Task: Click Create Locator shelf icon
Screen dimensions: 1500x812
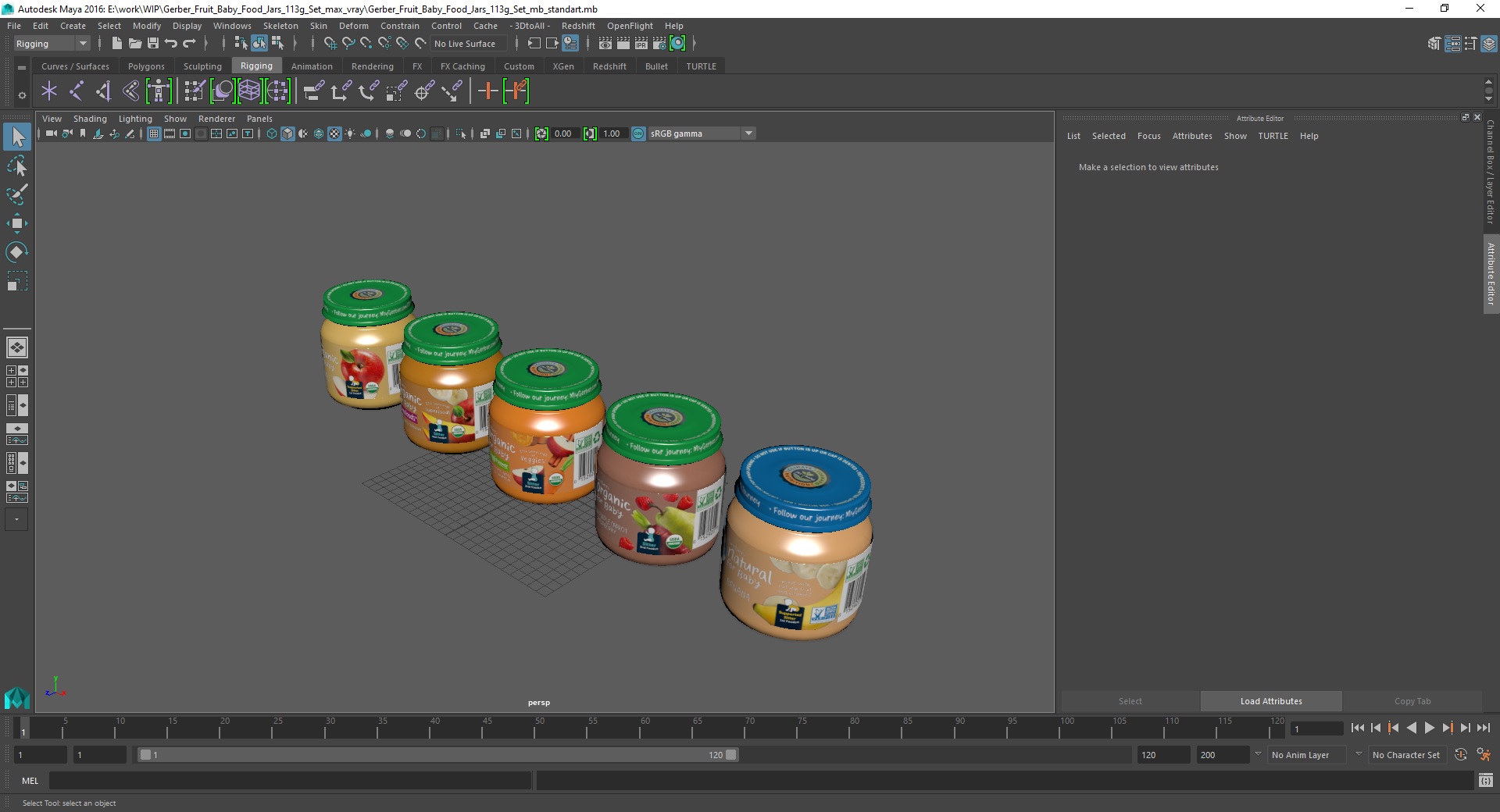Action: (x=49, y=91)
